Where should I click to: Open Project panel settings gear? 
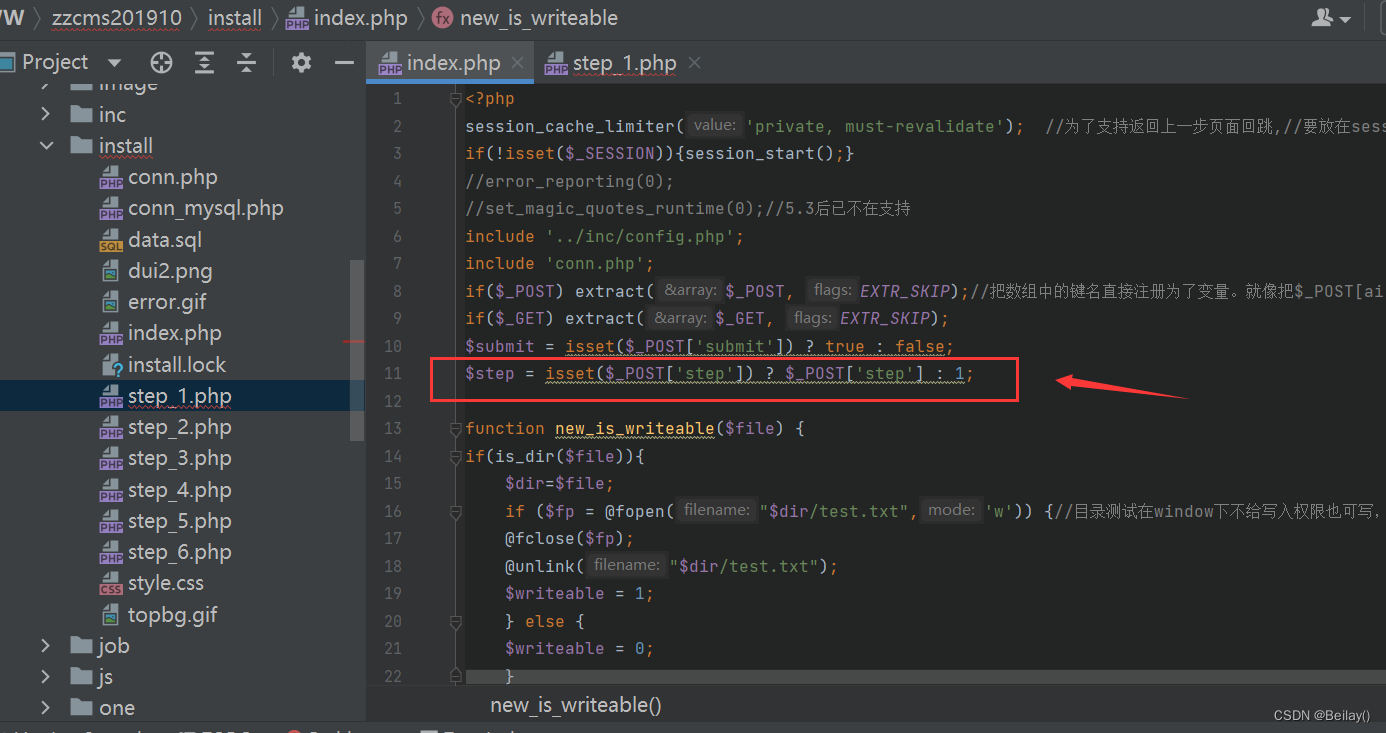pyautogui.click(x=301, y=63)
